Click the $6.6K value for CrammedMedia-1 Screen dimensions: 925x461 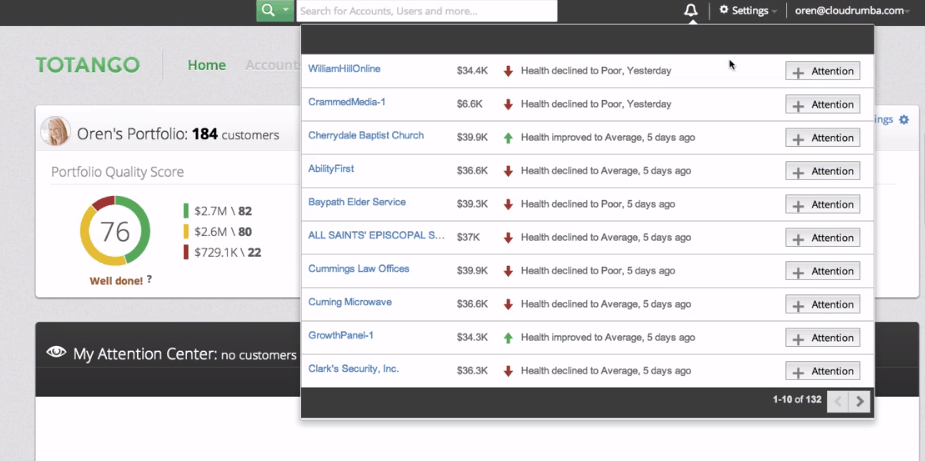point(470,104)
